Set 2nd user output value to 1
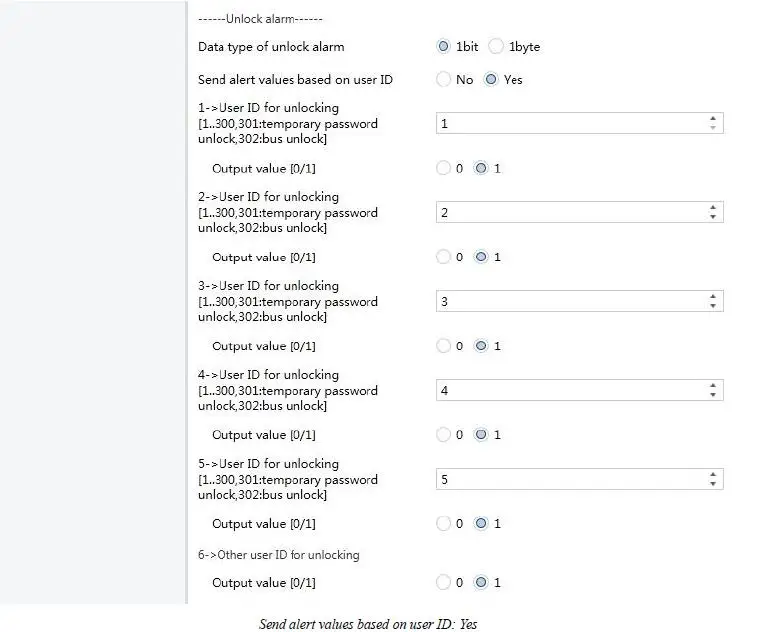The height and width of the screenshot is (632, 779). 481,257
